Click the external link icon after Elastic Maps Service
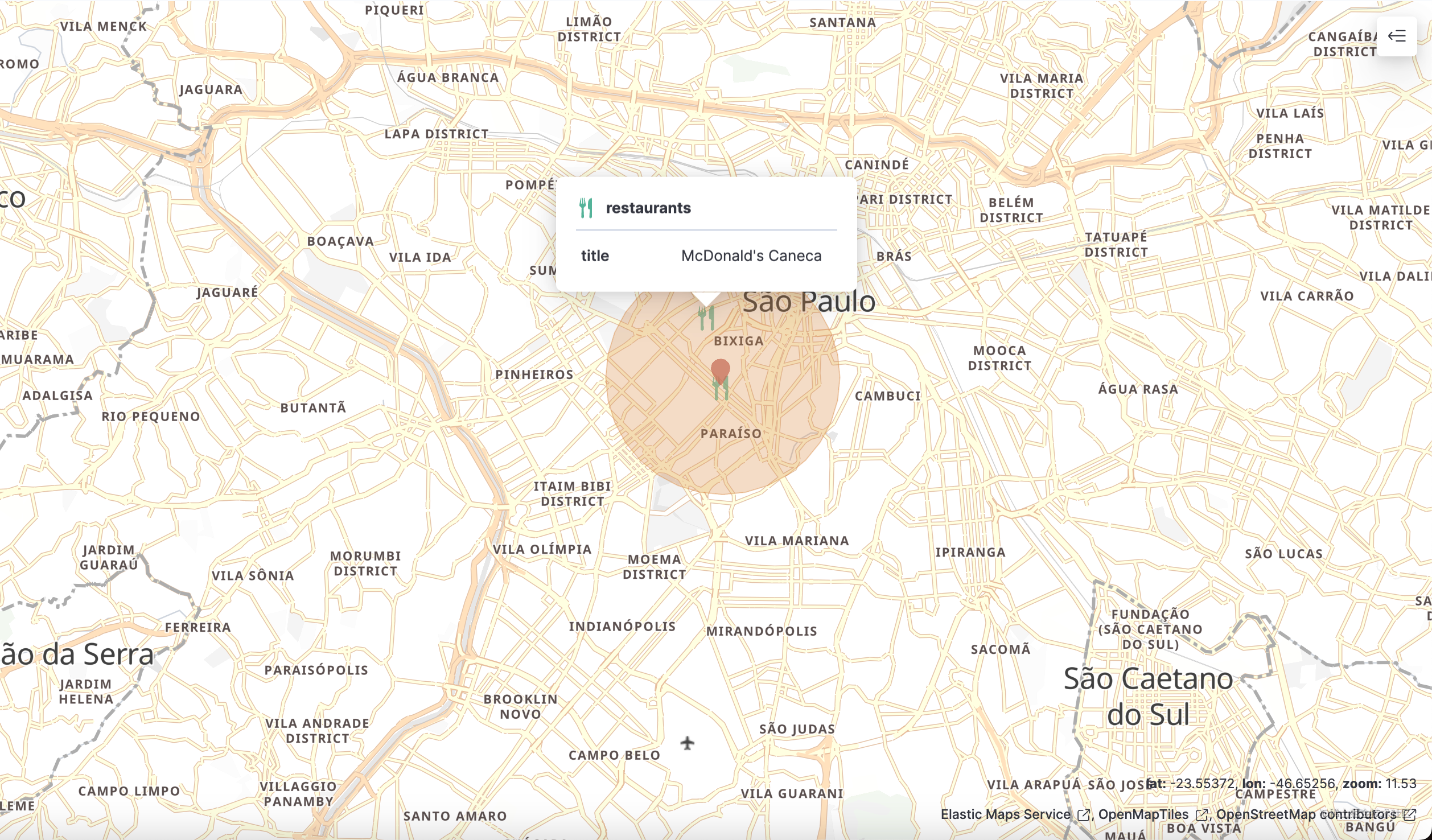The height and width of the screenshot is (840, 1432). [1083, 815]
